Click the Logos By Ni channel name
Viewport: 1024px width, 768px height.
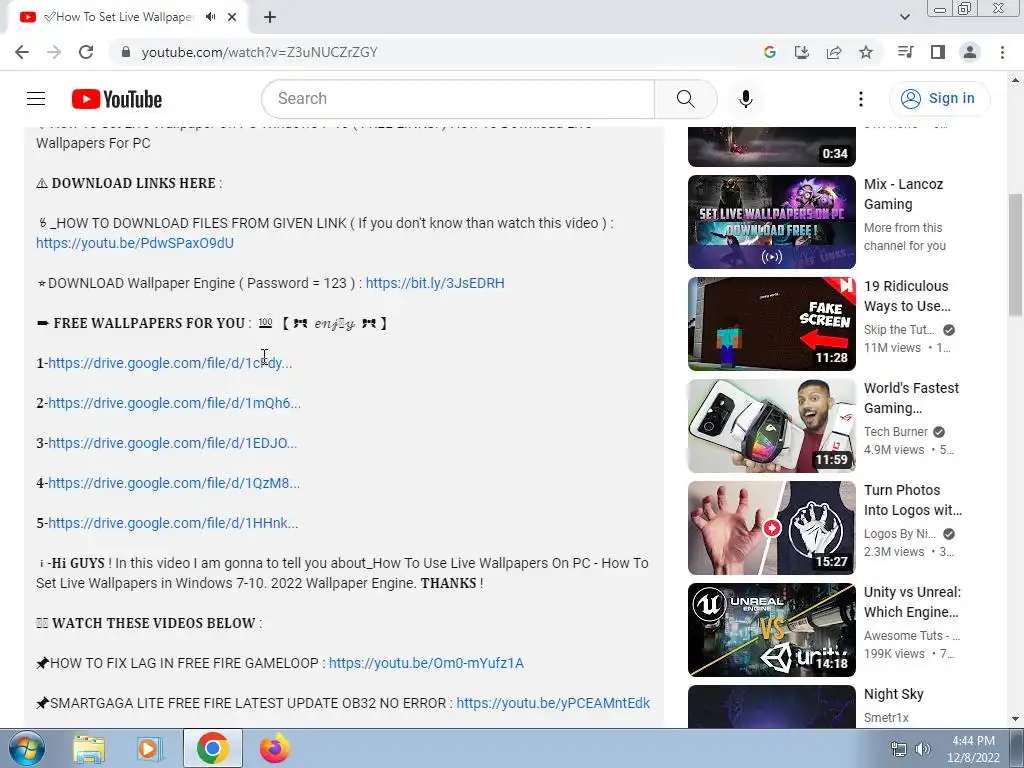[x=900, y=534]
